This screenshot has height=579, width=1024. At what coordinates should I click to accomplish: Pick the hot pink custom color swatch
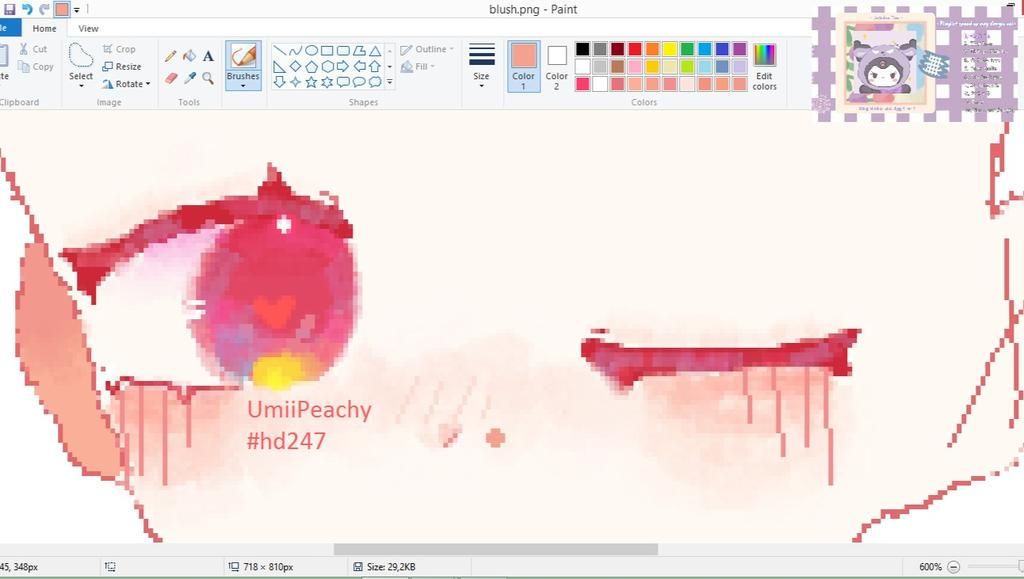coord(583,84)
